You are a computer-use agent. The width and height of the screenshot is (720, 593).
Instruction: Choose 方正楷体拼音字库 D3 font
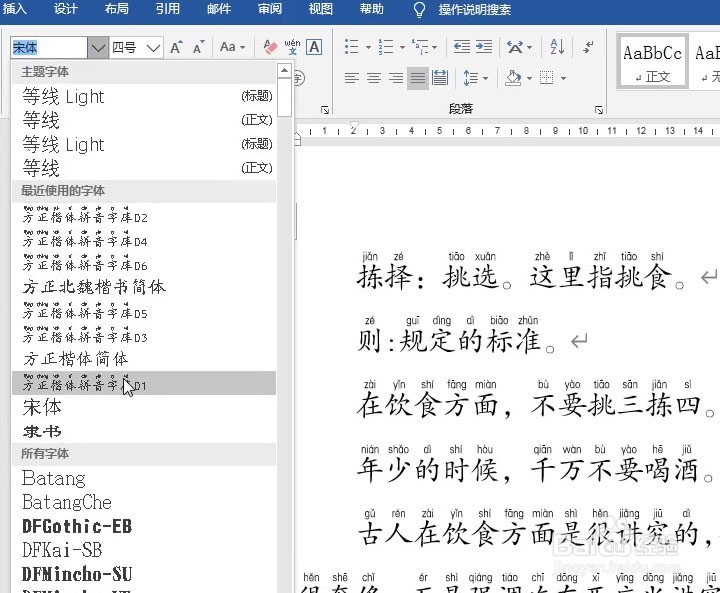click(x=144, y=335)
